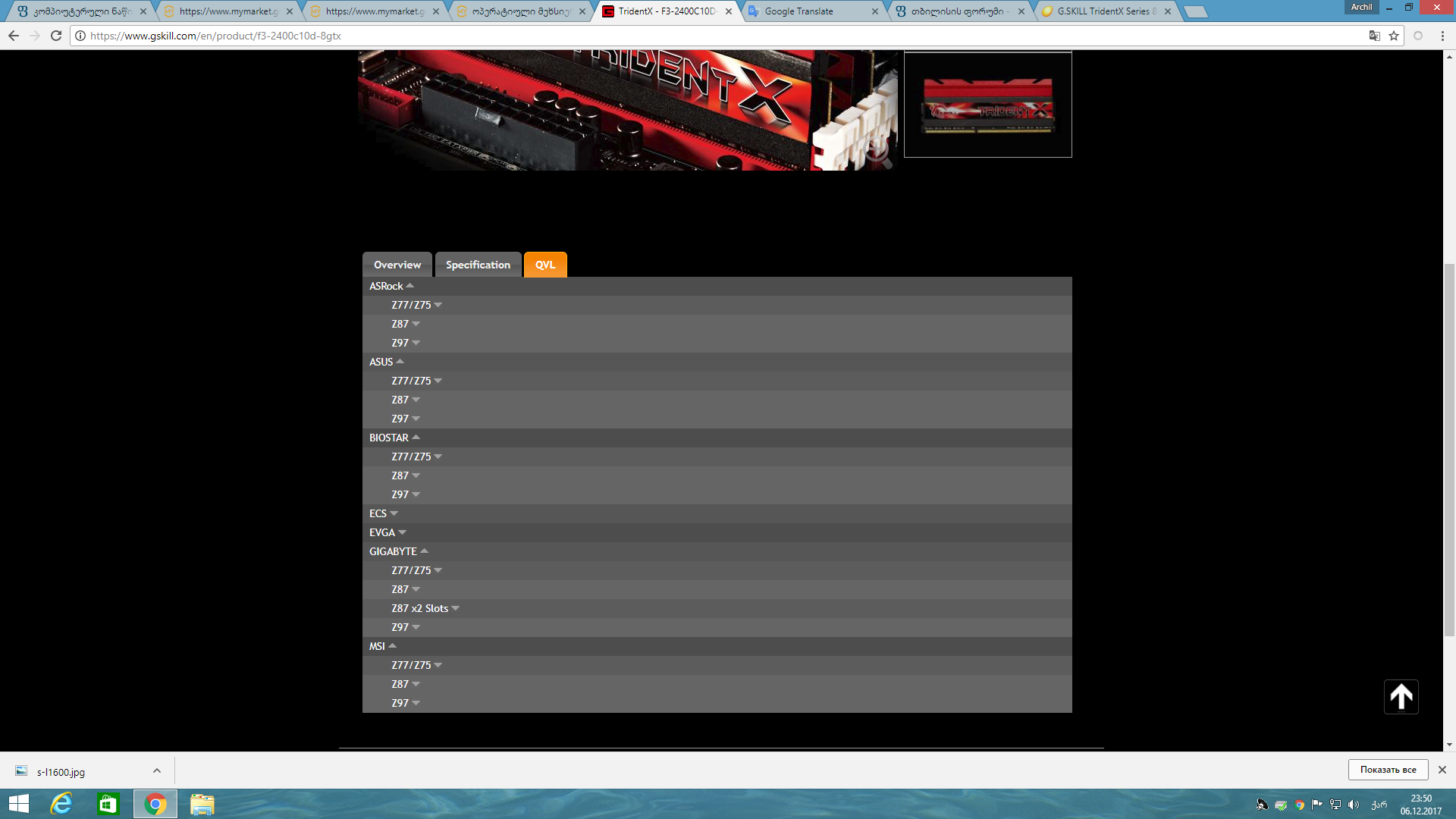Click the translate page icon in the address bar
Viewport: 1456px width, 819px height.
pos(1374,36)
